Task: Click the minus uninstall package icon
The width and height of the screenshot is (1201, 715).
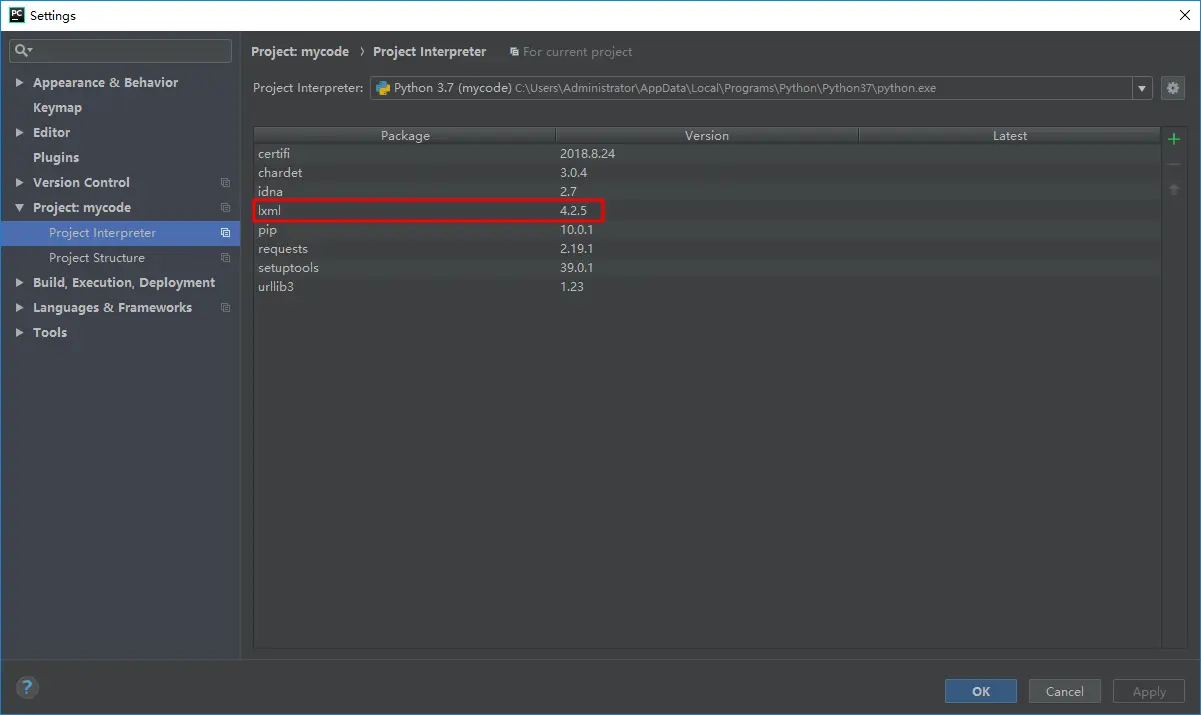Action: tap(1174, 165)
